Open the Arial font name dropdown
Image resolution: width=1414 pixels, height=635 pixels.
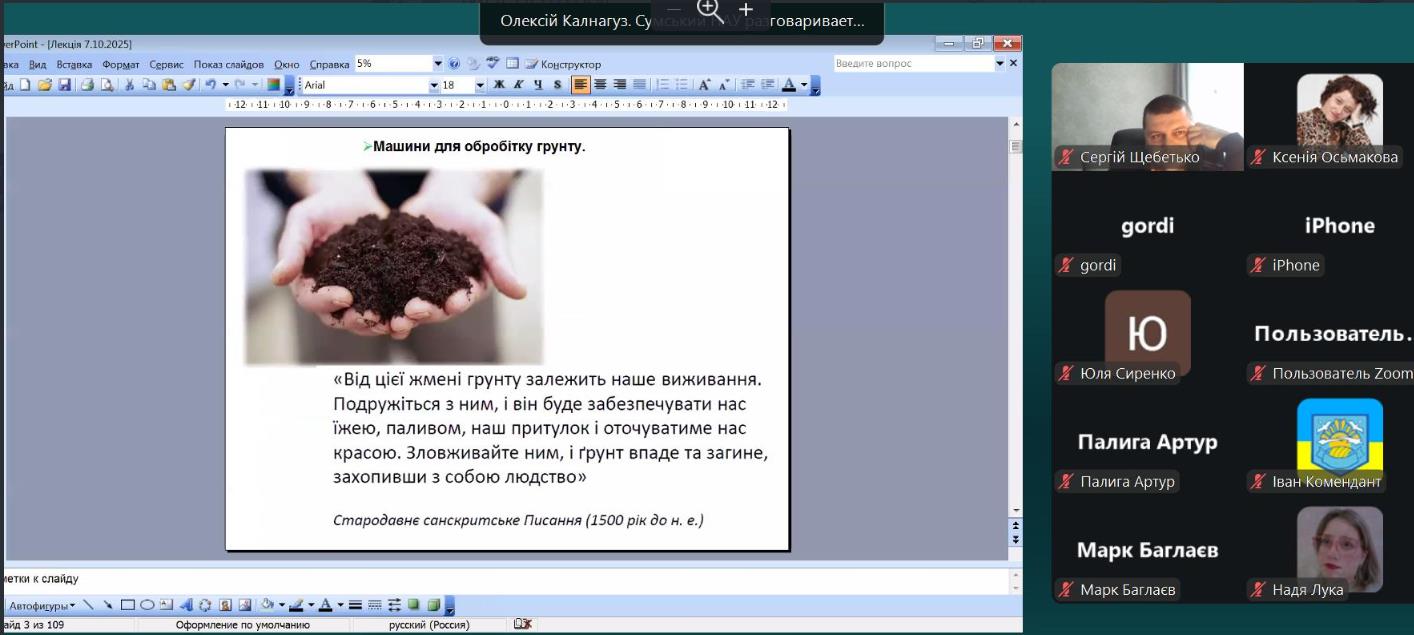coord(434,85)
